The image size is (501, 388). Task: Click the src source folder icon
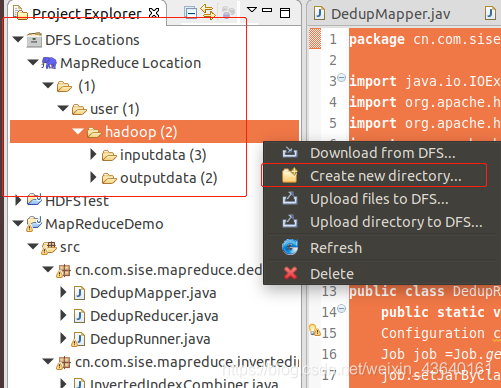click(49, 248)
